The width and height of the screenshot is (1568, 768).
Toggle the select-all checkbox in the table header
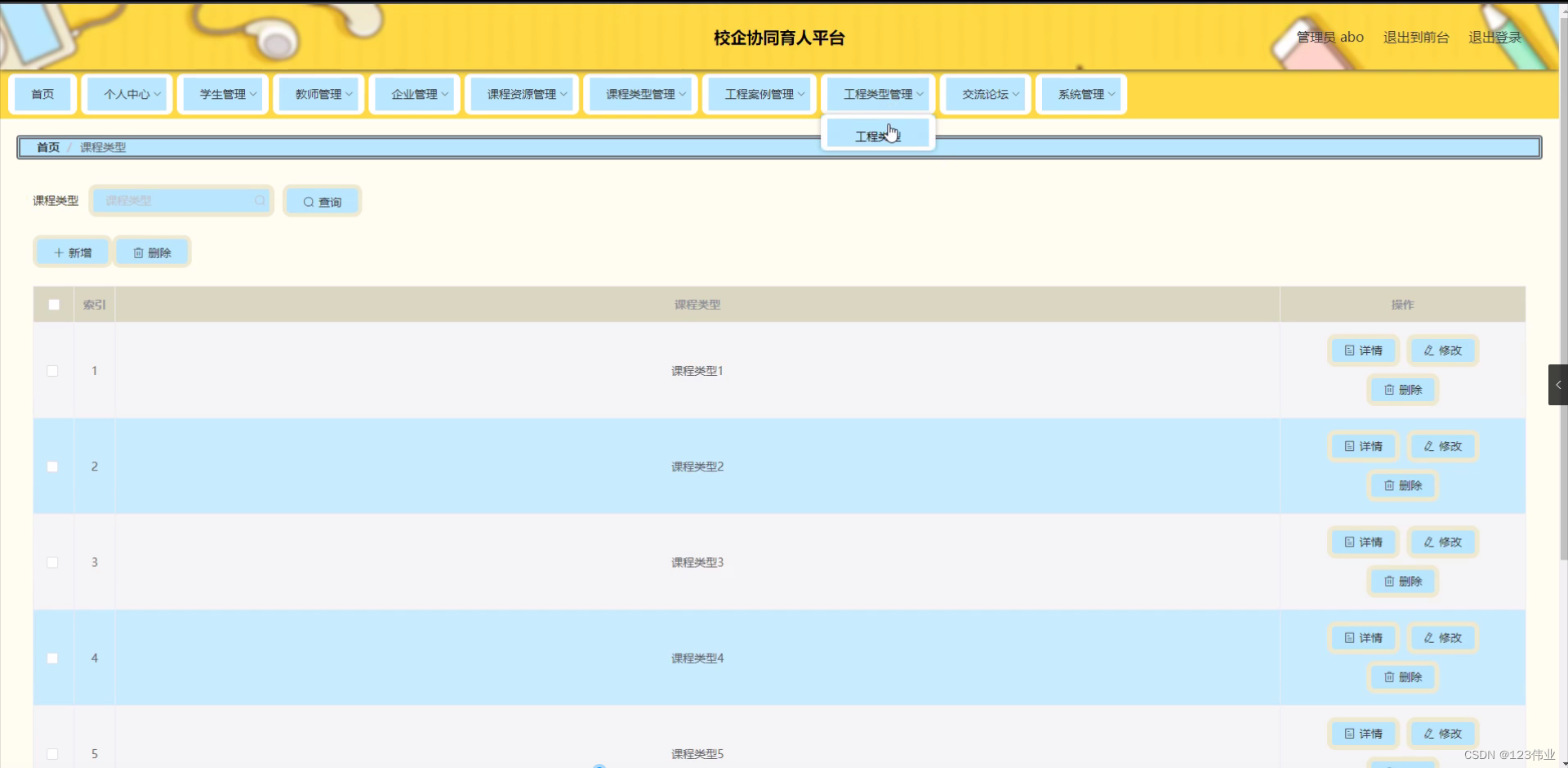pyautogui.click(x=53, y=304)
